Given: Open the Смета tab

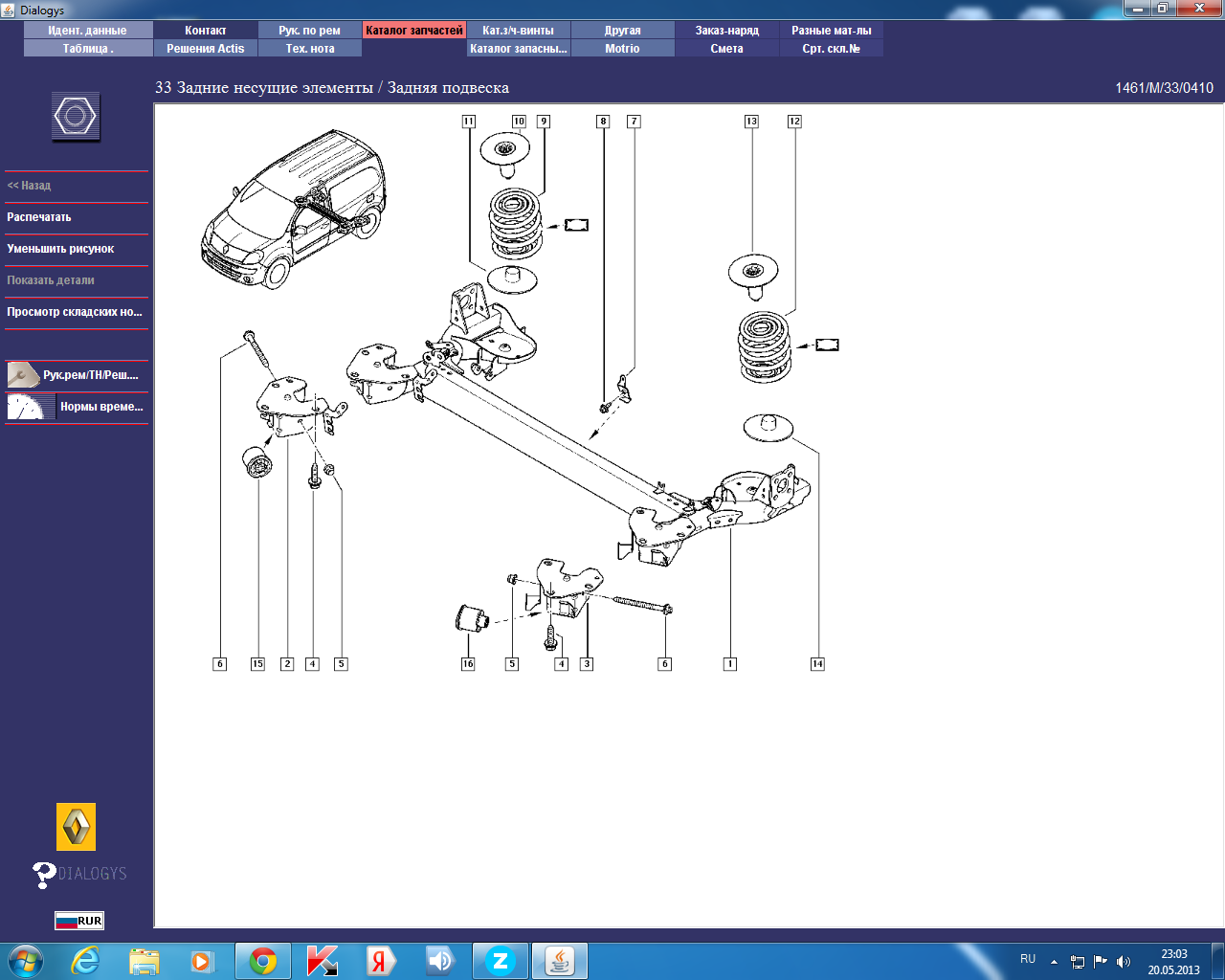Looking at the screenshot, I should 727,49.
